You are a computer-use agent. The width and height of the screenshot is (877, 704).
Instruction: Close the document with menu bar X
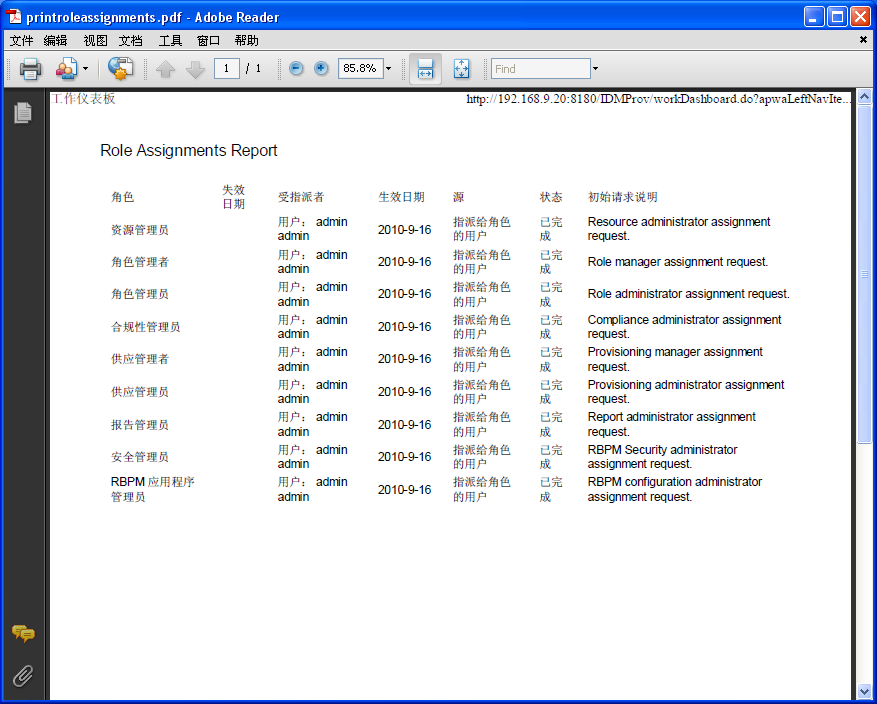point(864,40)
